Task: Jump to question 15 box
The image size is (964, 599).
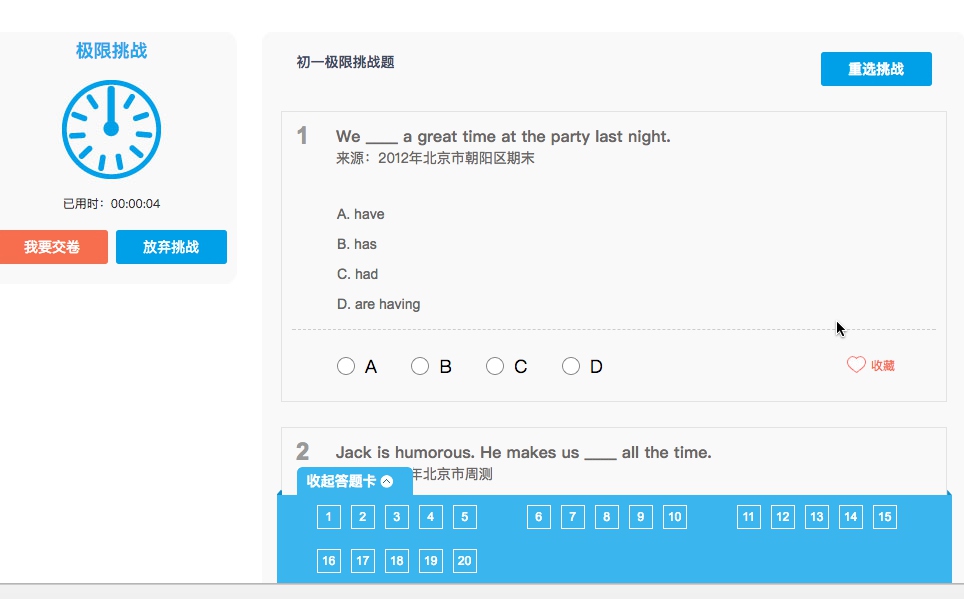Action: pos(884,517)
